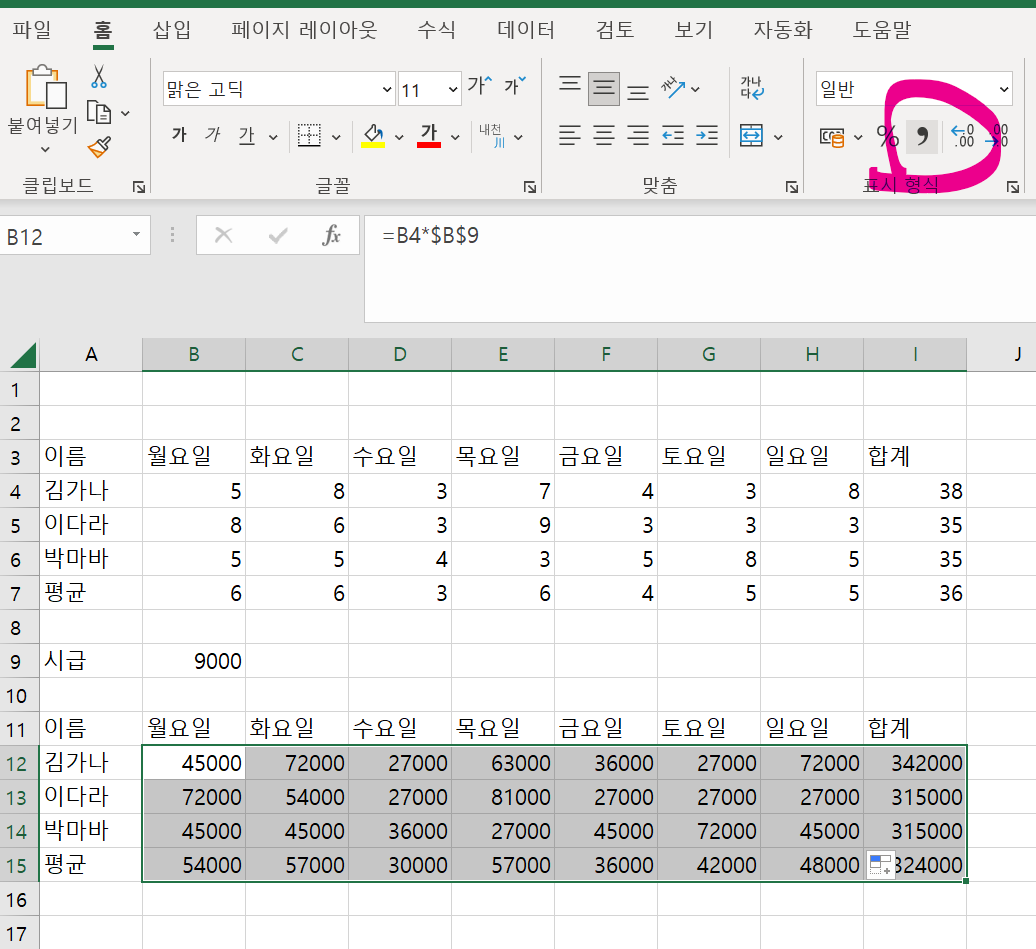This screenshot has width=1036, height=949.
Task: Expand merge cells dropdown arrow
Action: (778, 137)
